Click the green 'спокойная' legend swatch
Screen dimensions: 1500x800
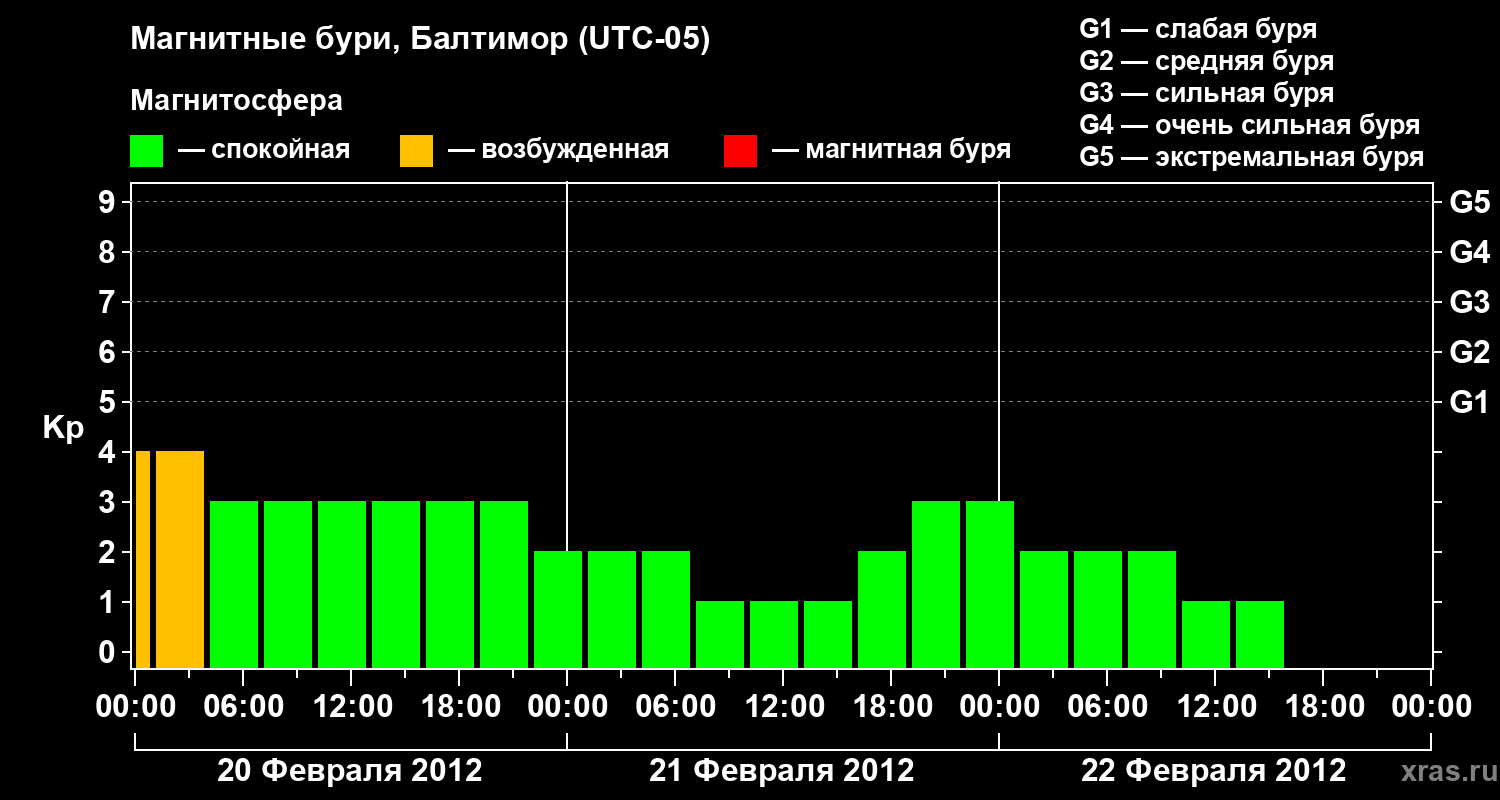click(147, 151)
